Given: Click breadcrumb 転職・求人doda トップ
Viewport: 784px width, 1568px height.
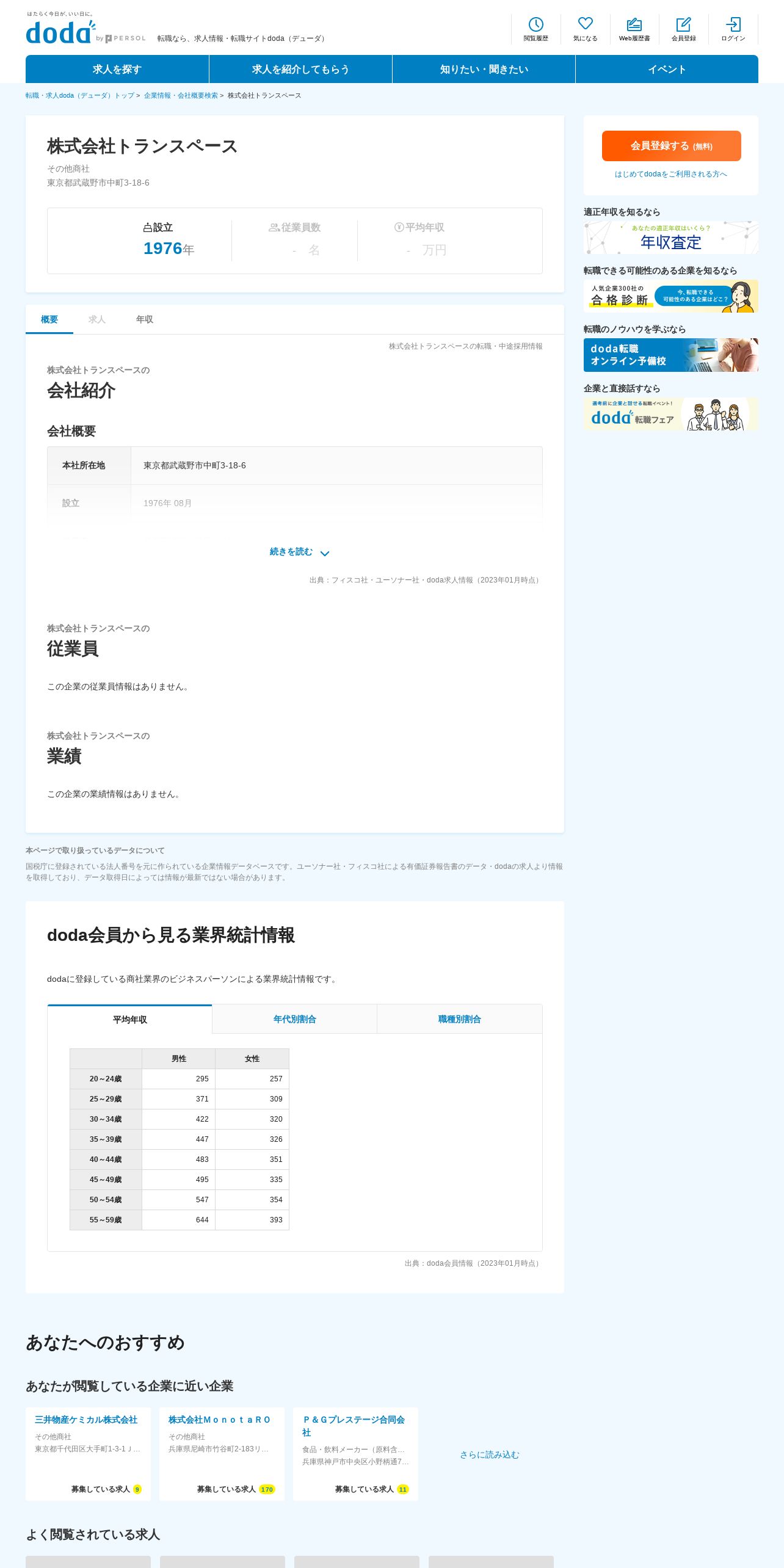Looking at the screenshot, I should point(80,95).
